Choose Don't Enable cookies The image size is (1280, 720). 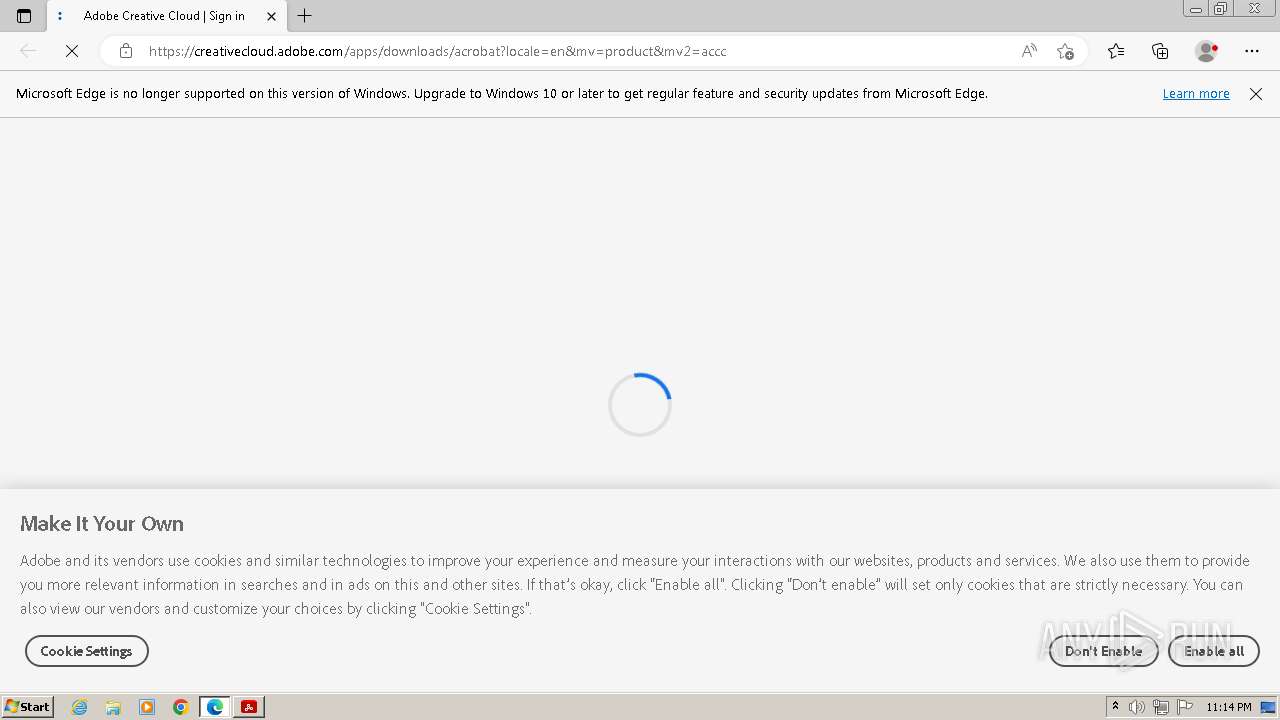click(x=1103, y=651)
